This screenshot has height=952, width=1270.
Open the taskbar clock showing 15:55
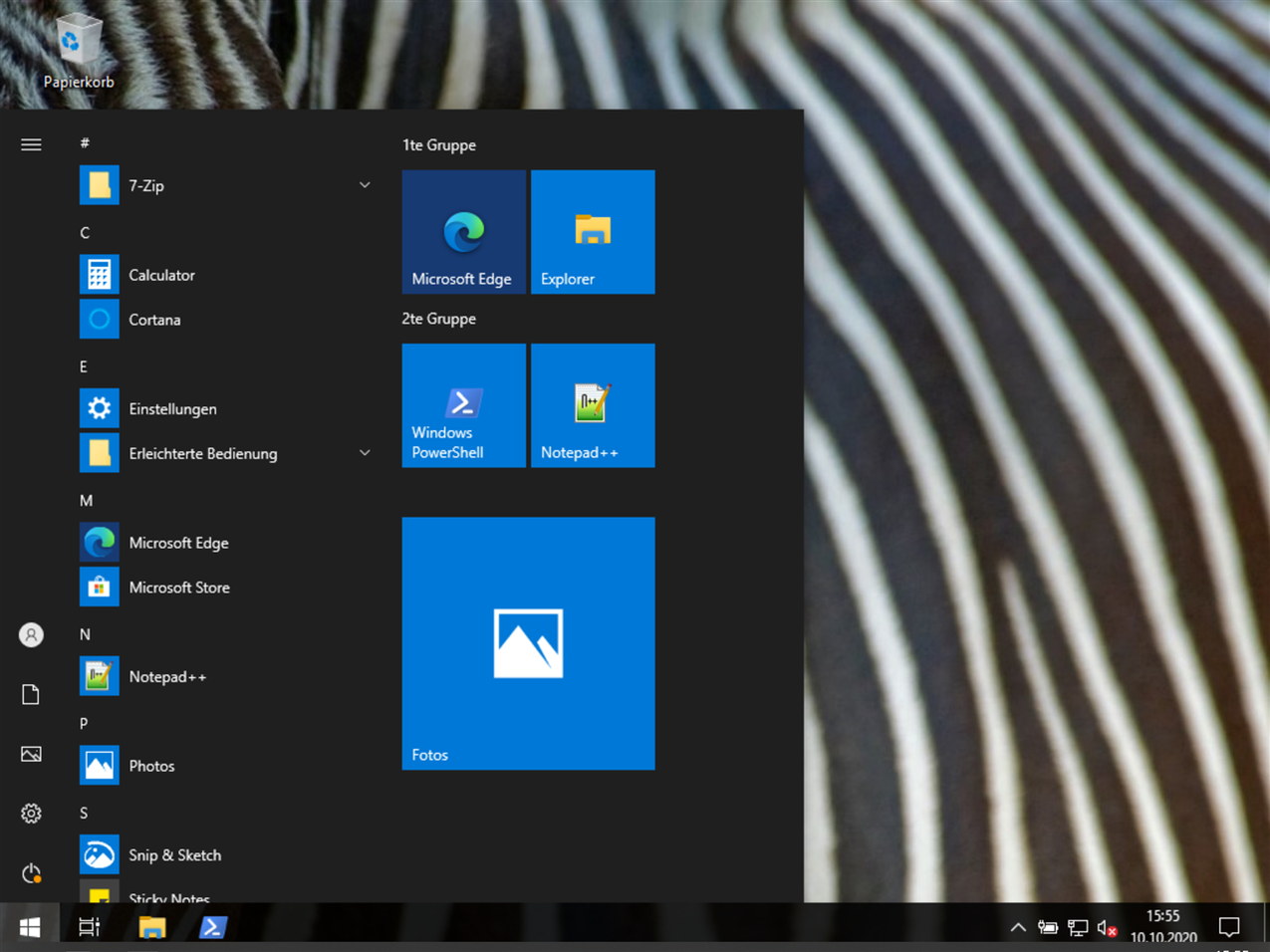pyautogui.click(x=1163, y=926)
